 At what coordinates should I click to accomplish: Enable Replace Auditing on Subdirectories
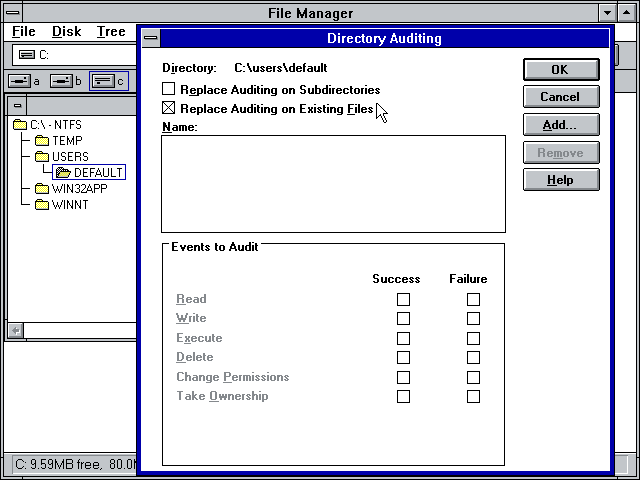169,89
